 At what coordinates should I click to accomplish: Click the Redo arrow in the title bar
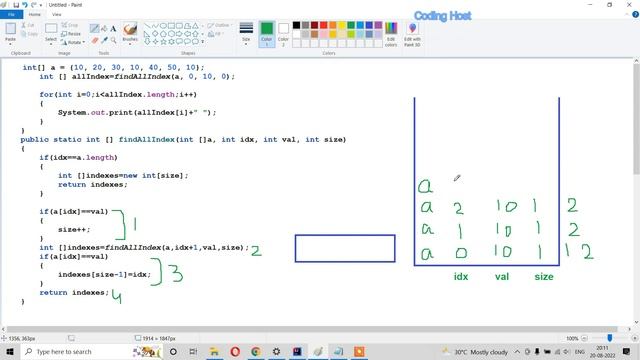point(34,5)
